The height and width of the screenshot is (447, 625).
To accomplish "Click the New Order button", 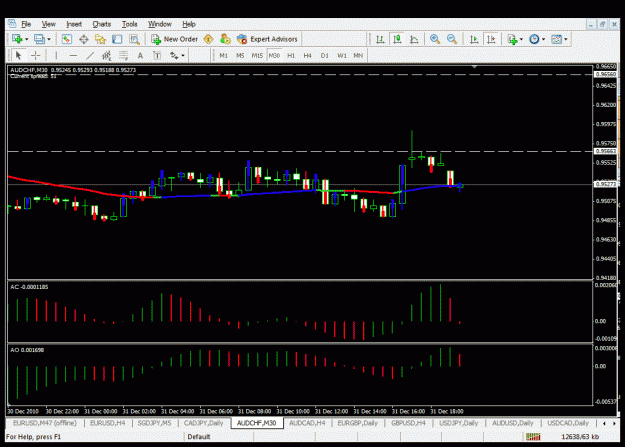I will click(174, 39).
